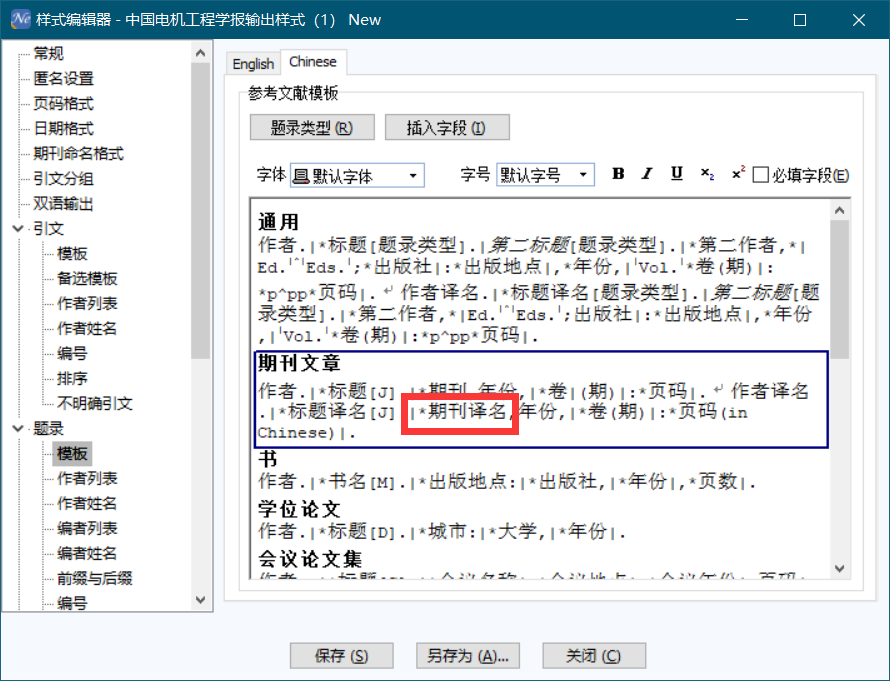Select 日期格式 in the tree
Image resolution: width=890 pixels, height=681 pixels.
click(63, 128)
